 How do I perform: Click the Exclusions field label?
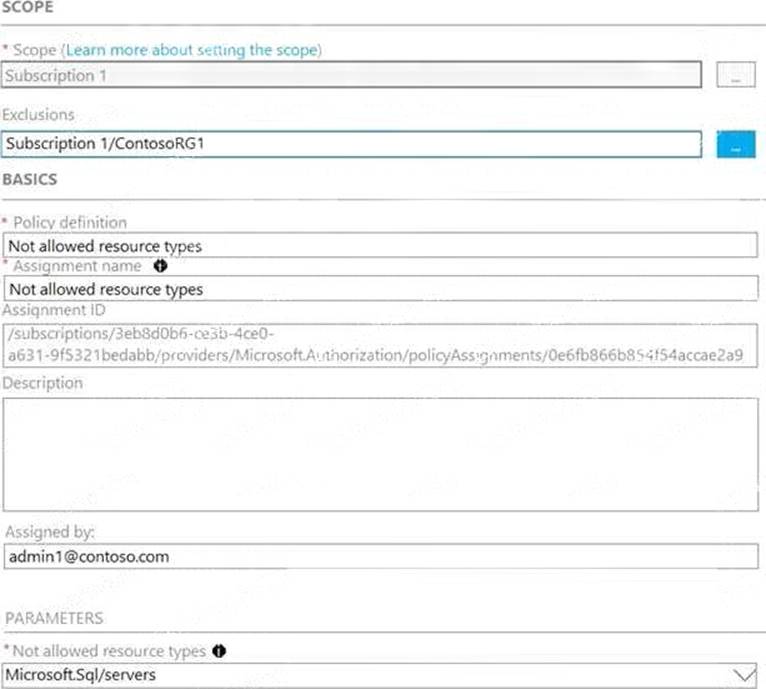[38, 114]
